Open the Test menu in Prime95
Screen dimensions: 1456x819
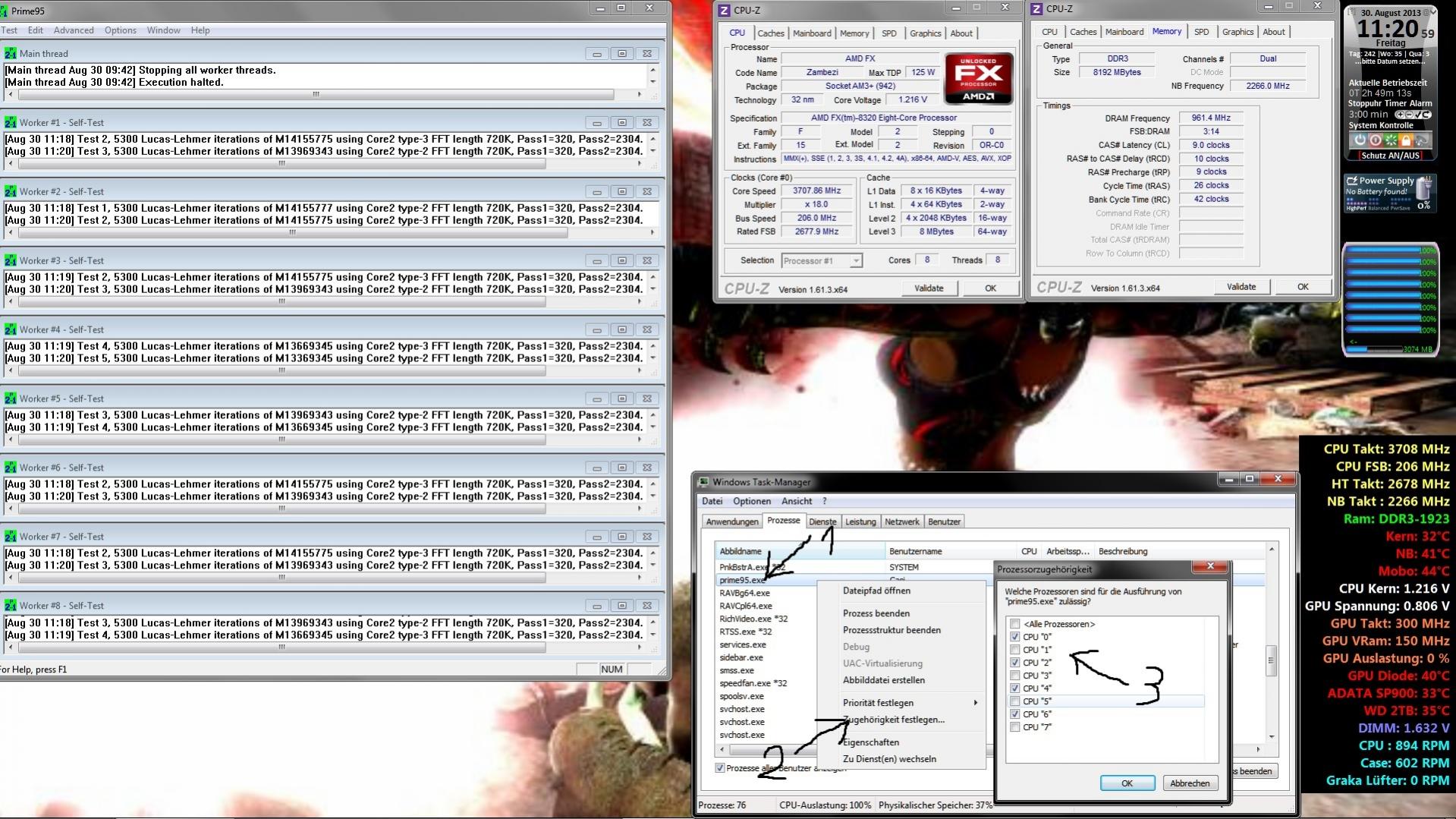click(9, 30)
